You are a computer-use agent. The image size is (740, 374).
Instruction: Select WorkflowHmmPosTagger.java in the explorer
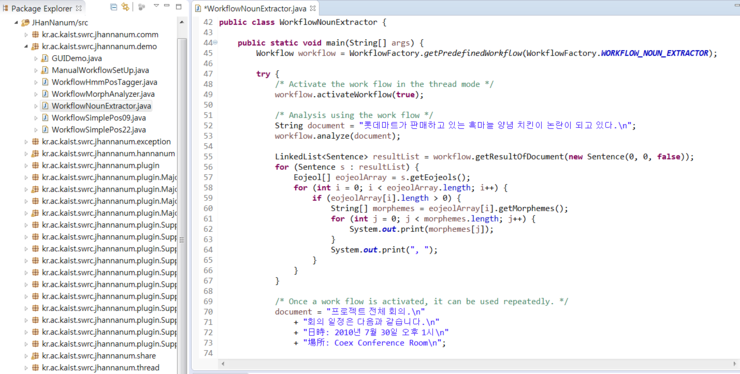[104, 82]
